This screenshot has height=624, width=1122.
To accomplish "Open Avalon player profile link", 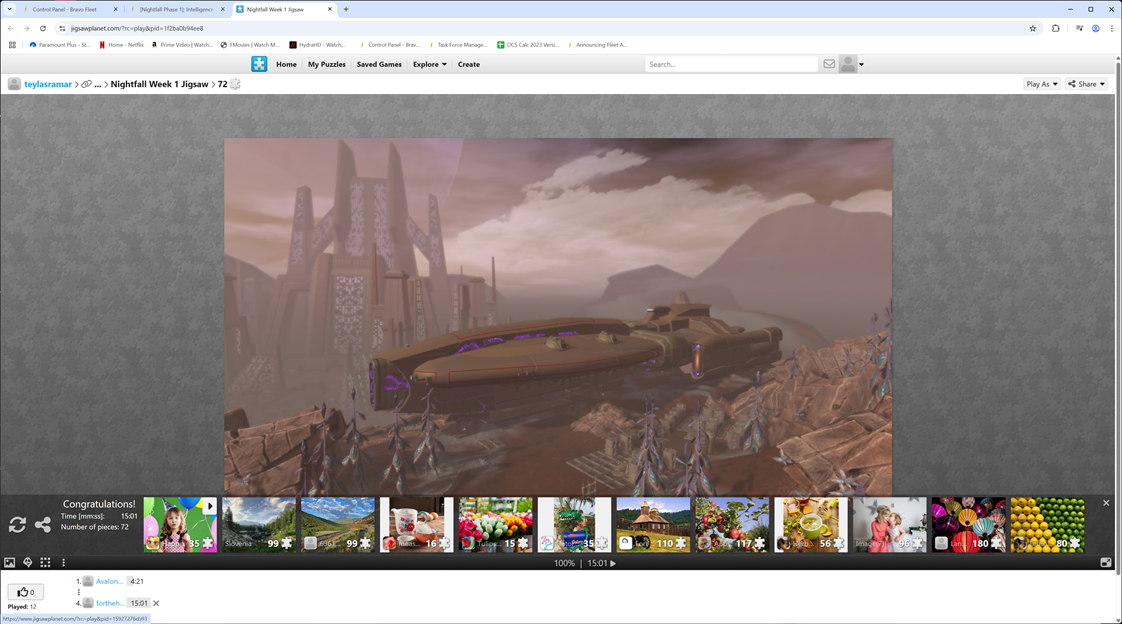I will point(109,582).
